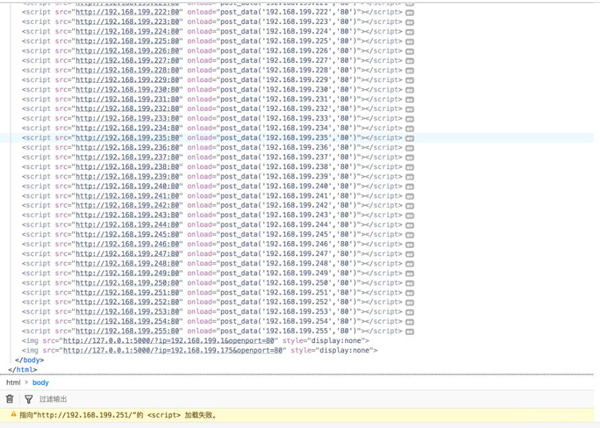Click the event badge on 192.168.199.230 script row

pos(409,90)
